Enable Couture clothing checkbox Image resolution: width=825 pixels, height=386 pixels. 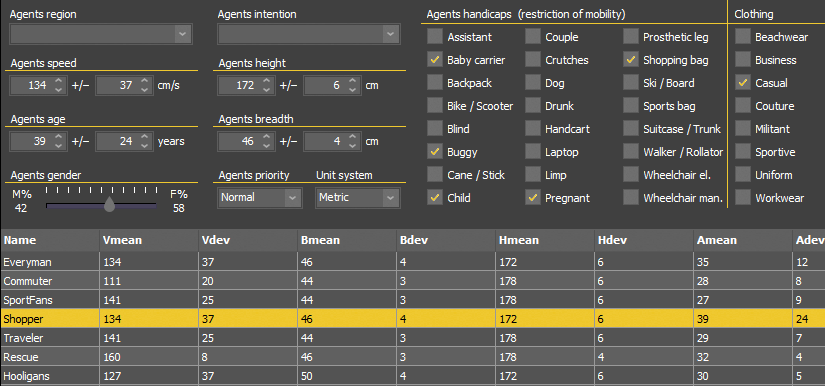pos(743,106)
